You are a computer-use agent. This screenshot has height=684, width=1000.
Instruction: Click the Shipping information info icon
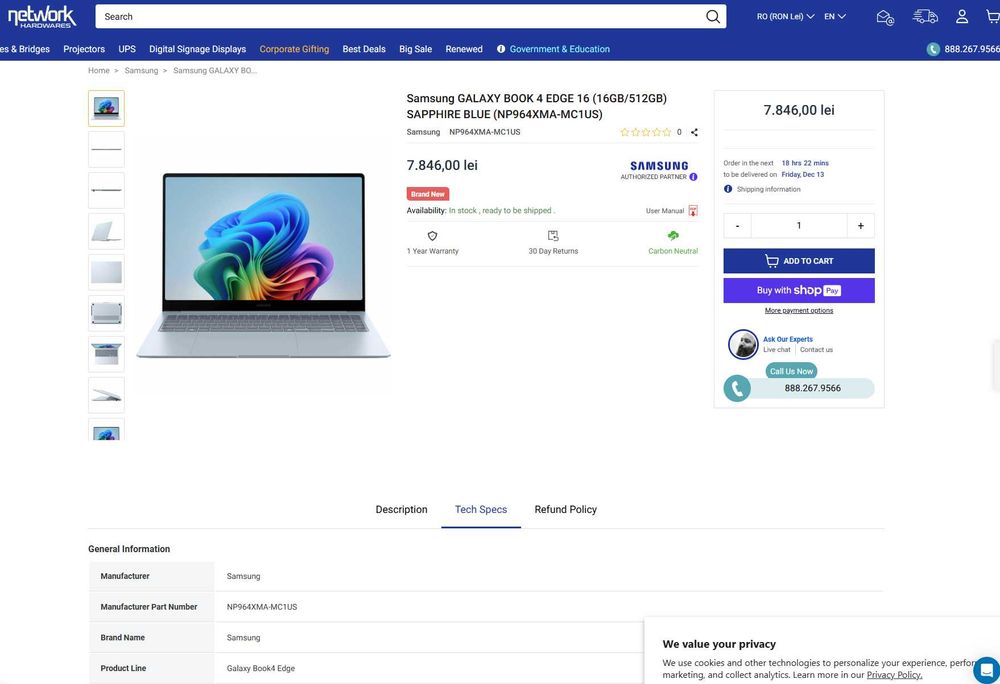coord(728,189)
